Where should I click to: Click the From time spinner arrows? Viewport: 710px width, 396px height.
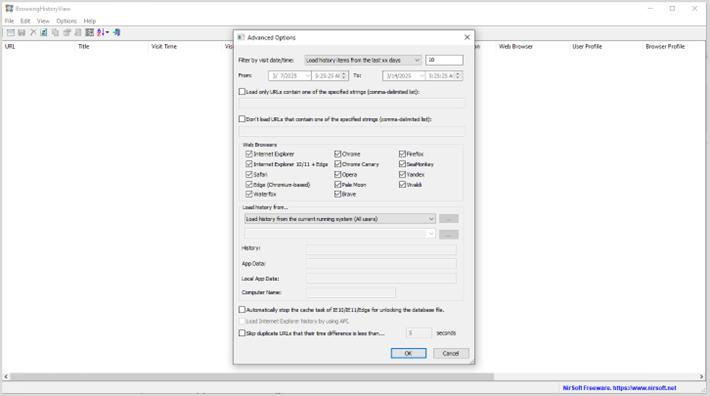click(344, 76)
